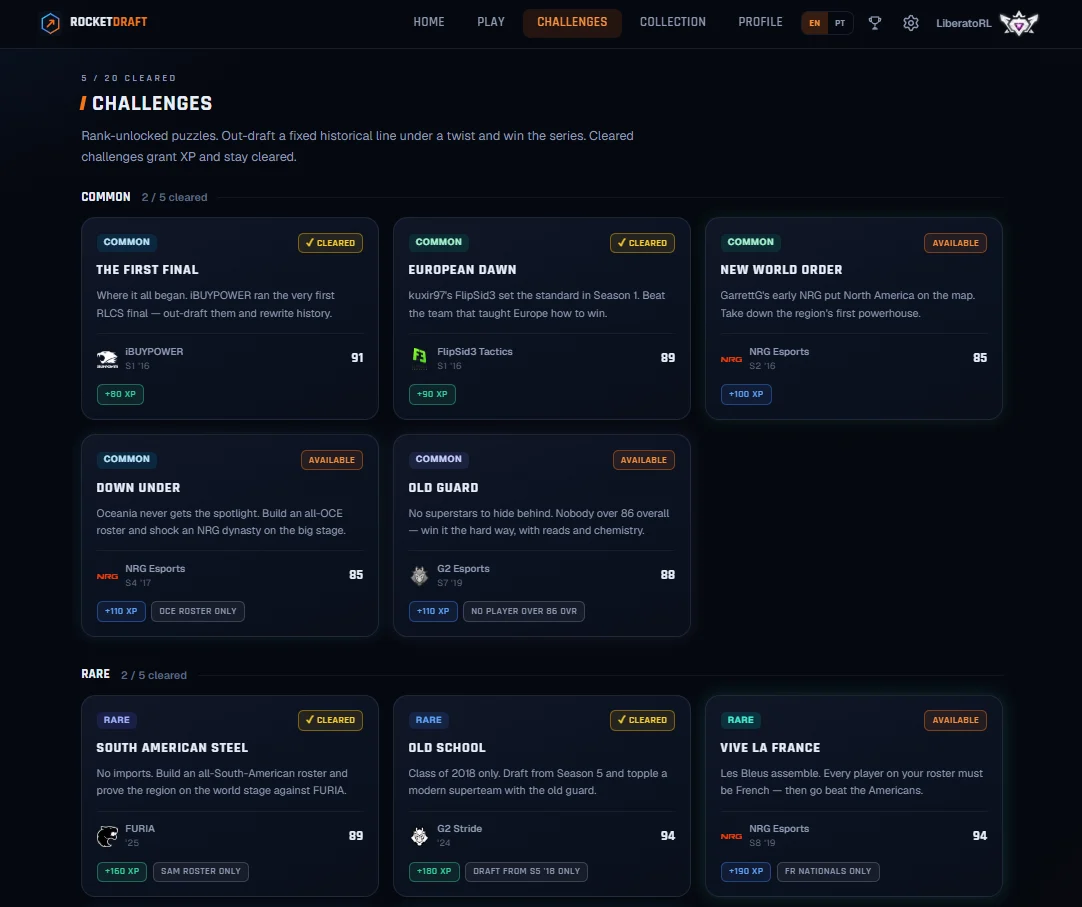Open the European Dawn challenge card

tap(542, 318)
